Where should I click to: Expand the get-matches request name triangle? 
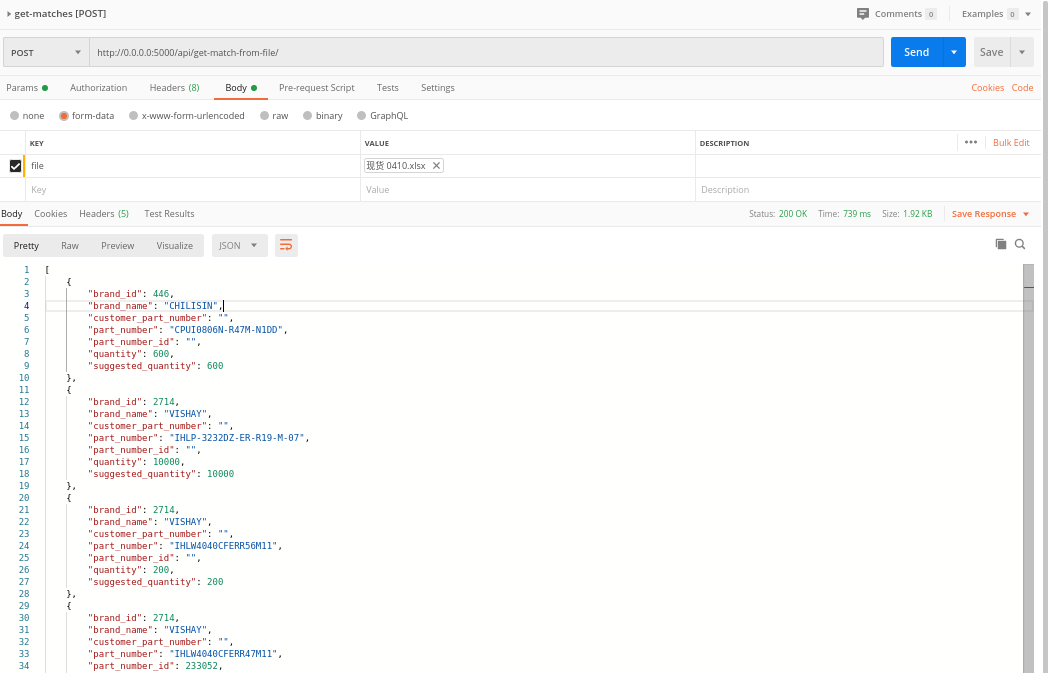pyautogui.click(x=9, y=13)
